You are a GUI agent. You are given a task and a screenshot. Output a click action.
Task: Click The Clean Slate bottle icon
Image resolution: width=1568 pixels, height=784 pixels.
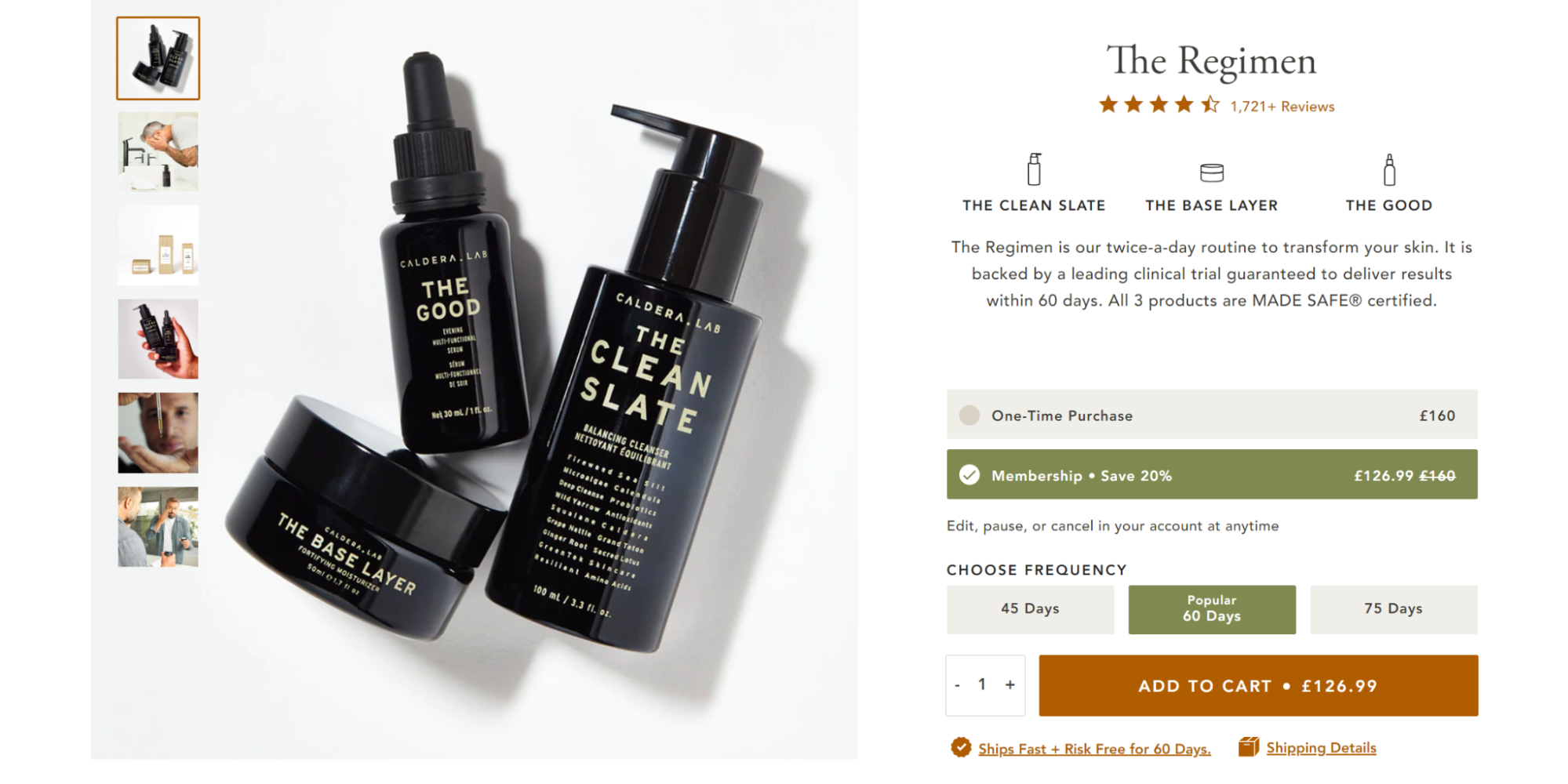coord(1034,169)
